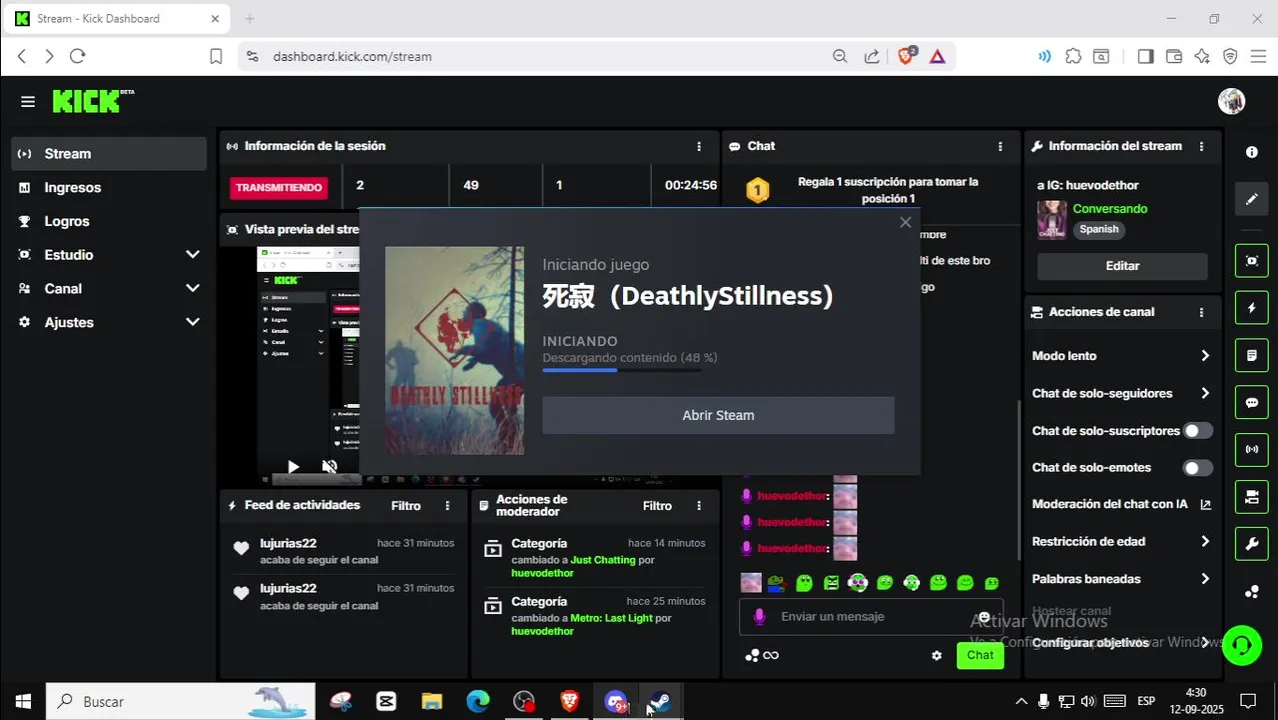Open Steam from the Windows taskbar
Screen dimensions: 1278x720
(x=659, y=701)
